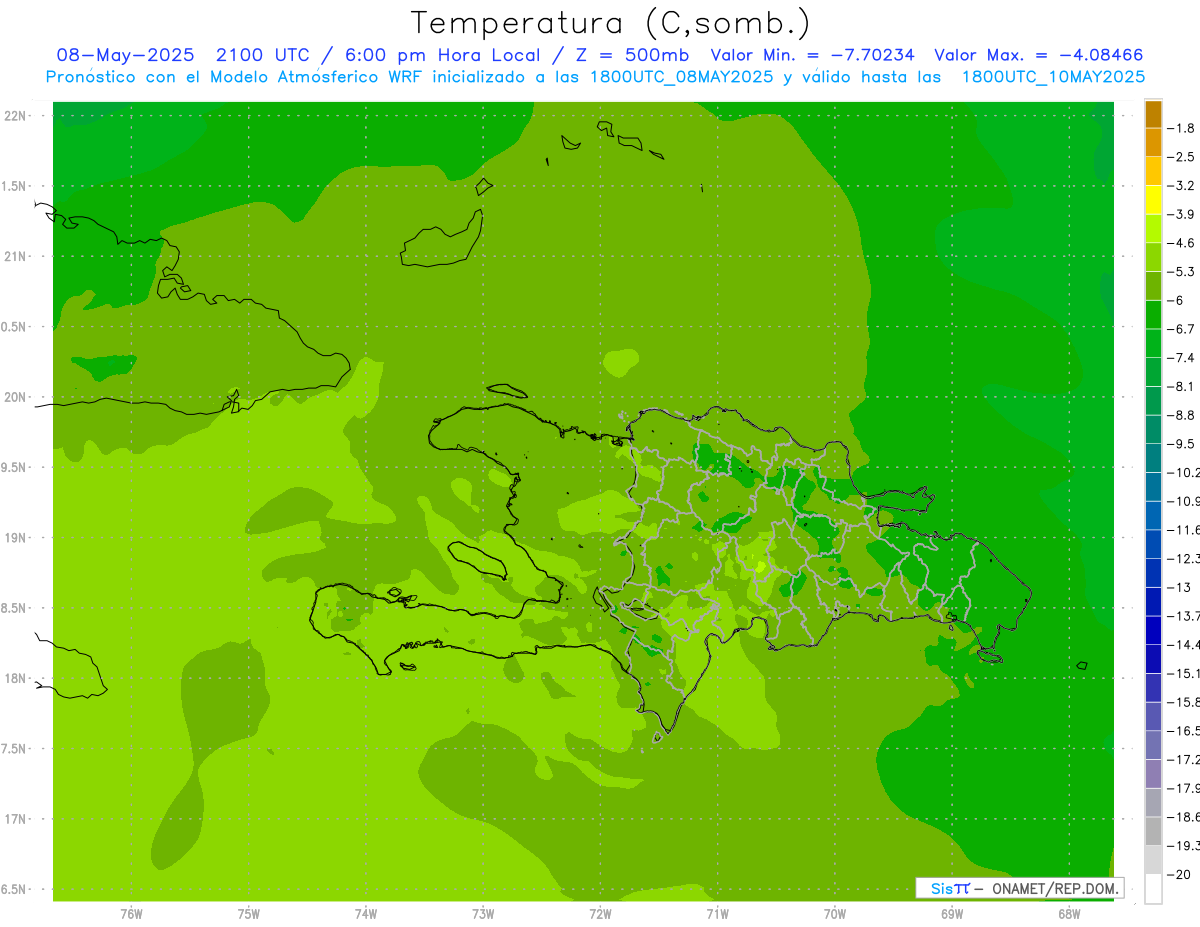
Task: Select the date "08-May-2025" in the header
Action: pyautogui.click(x=124, y=55)
